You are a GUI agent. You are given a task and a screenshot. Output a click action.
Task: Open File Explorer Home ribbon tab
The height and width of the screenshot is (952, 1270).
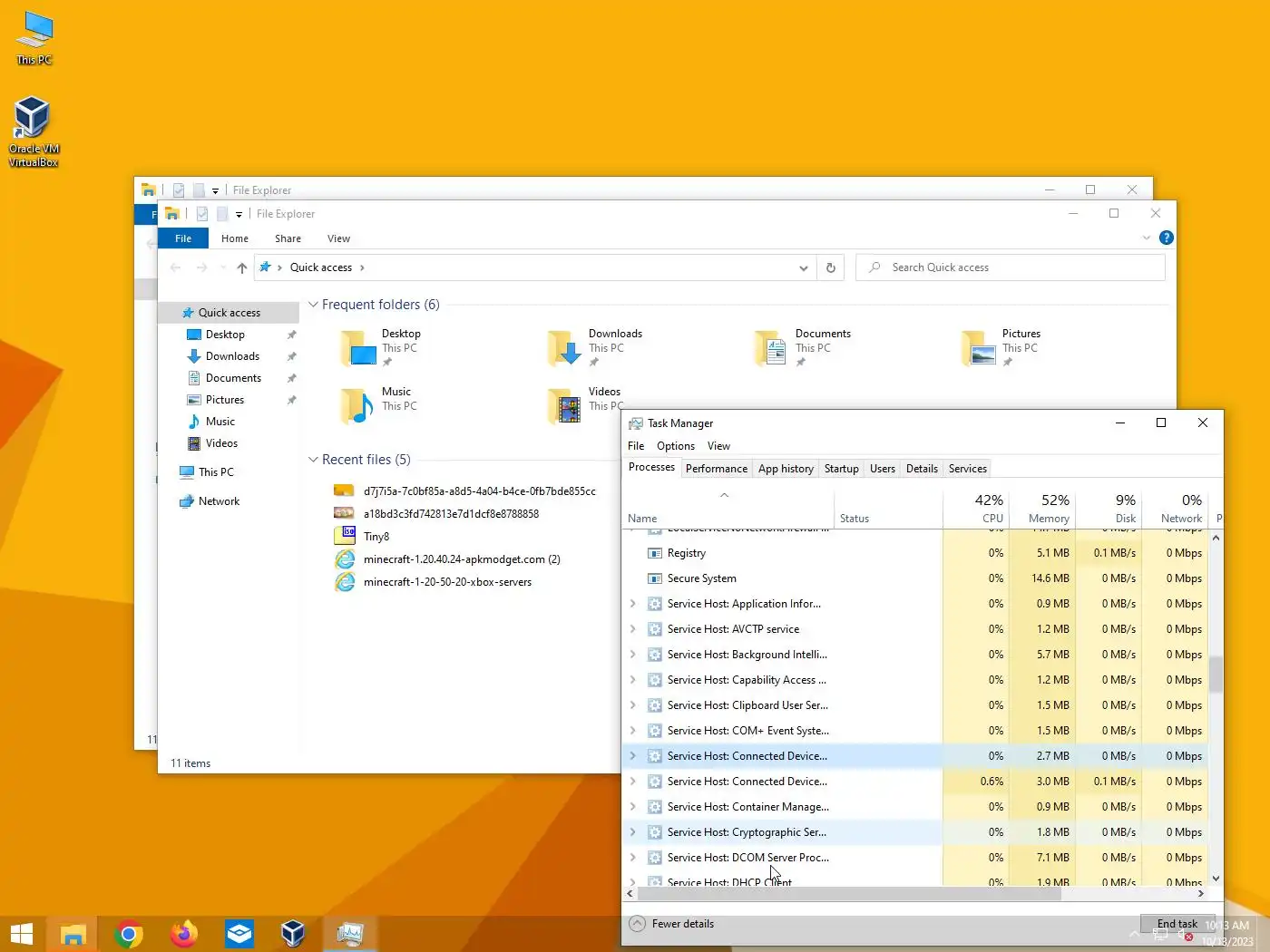235,238
